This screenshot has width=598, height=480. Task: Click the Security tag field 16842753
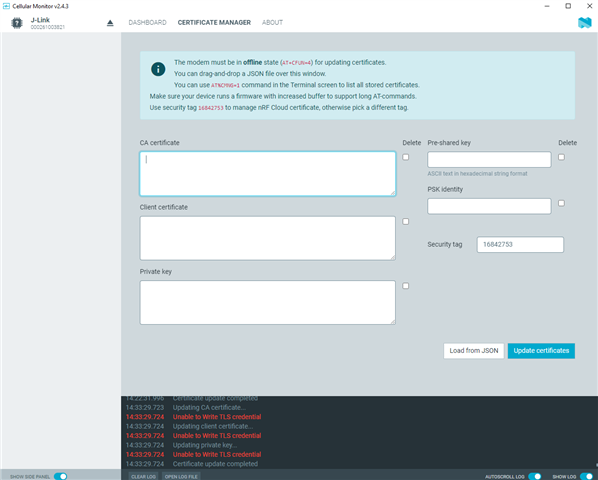coord(520,245)
